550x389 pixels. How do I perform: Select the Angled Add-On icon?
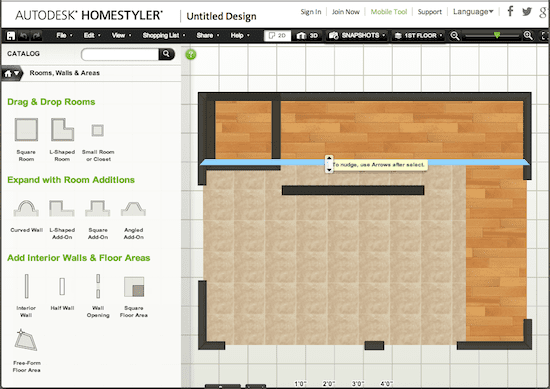point(133,209)
